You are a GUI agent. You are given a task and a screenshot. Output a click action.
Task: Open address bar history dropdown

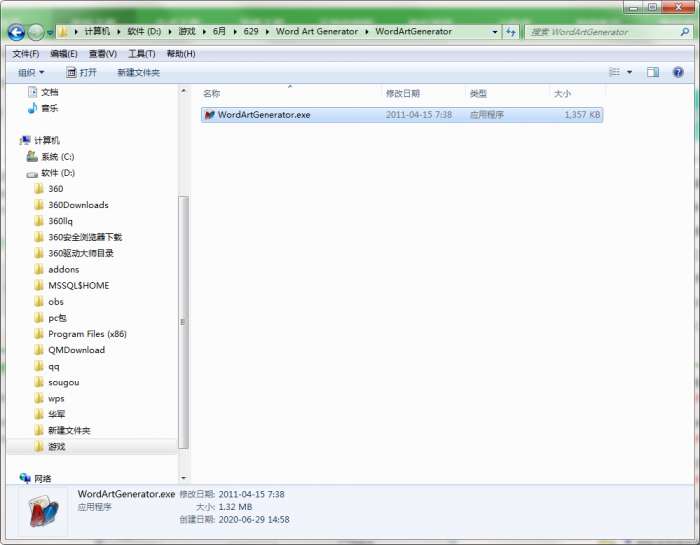[x=495, y=32]
